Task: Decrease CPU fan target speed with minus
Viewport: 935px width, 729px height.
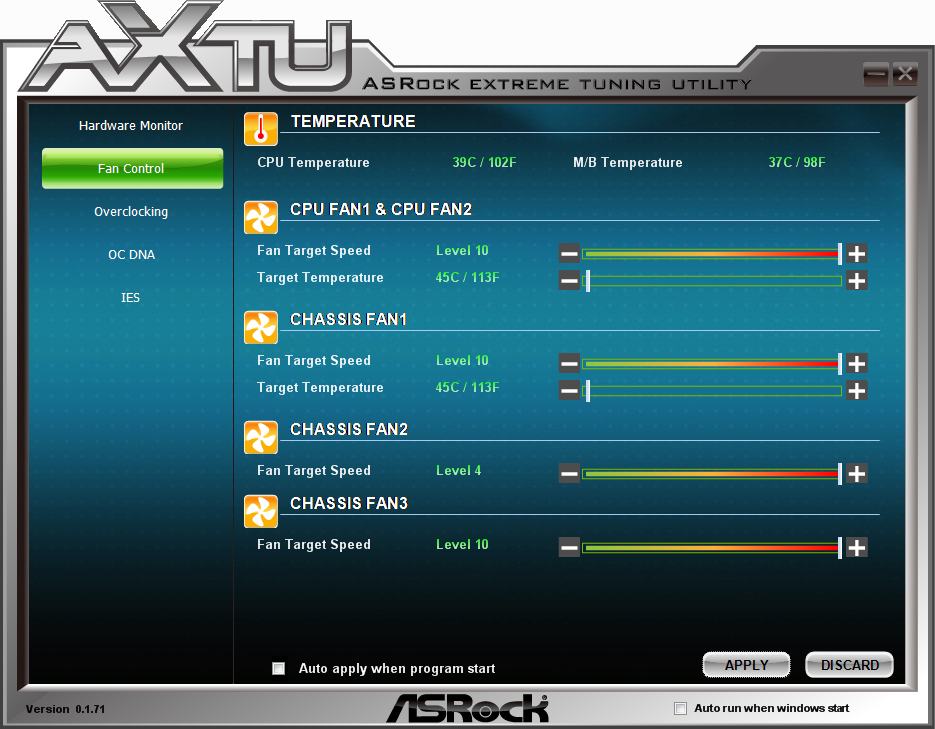Action: (569, 253)
